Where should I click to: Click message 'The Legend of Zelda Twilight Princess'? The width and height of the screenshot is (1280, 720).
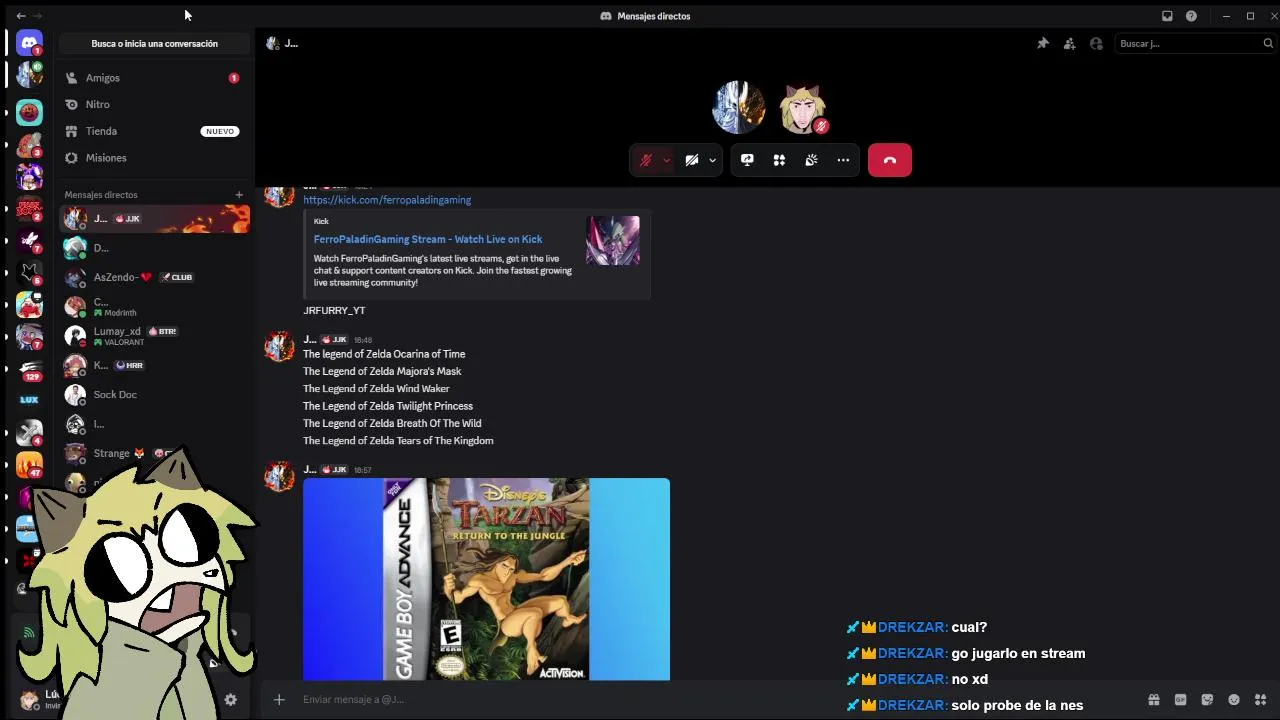pos(388,406)
